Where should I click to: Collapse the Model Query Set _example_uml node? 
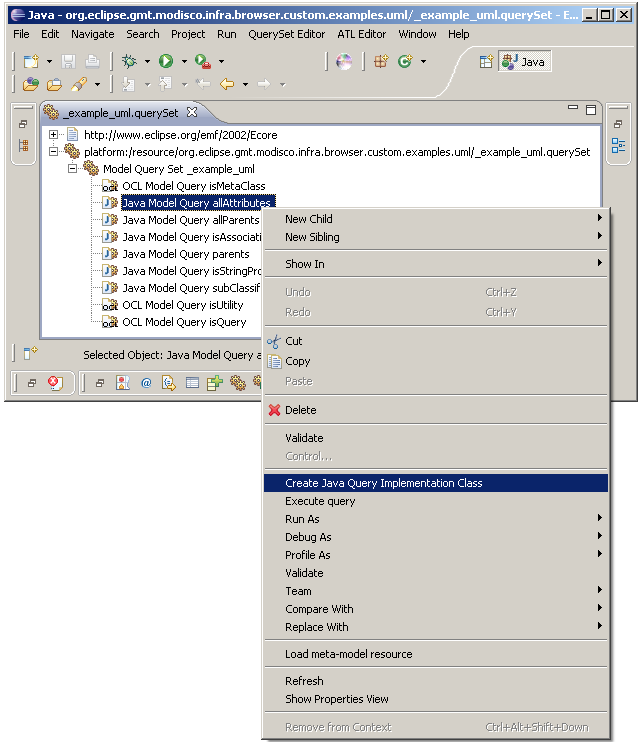click(72, 169)
